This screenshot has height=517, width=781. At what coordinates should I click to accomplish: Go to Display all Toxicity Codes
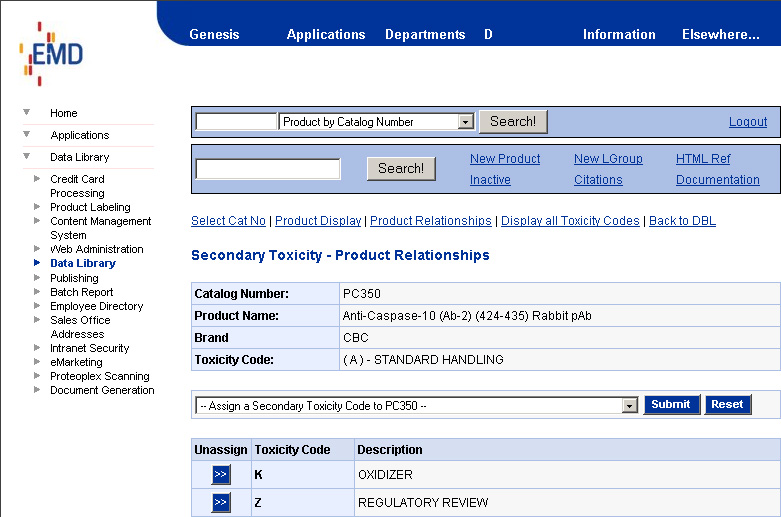570,221
